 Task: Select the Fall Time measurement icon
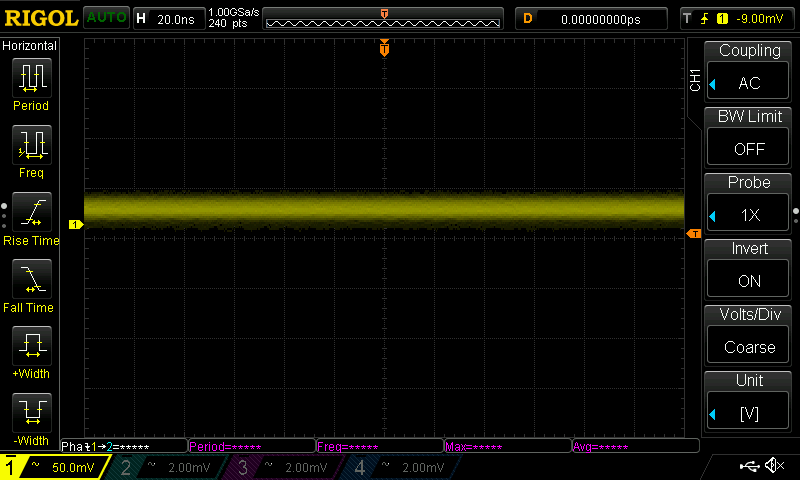(32, 279)
